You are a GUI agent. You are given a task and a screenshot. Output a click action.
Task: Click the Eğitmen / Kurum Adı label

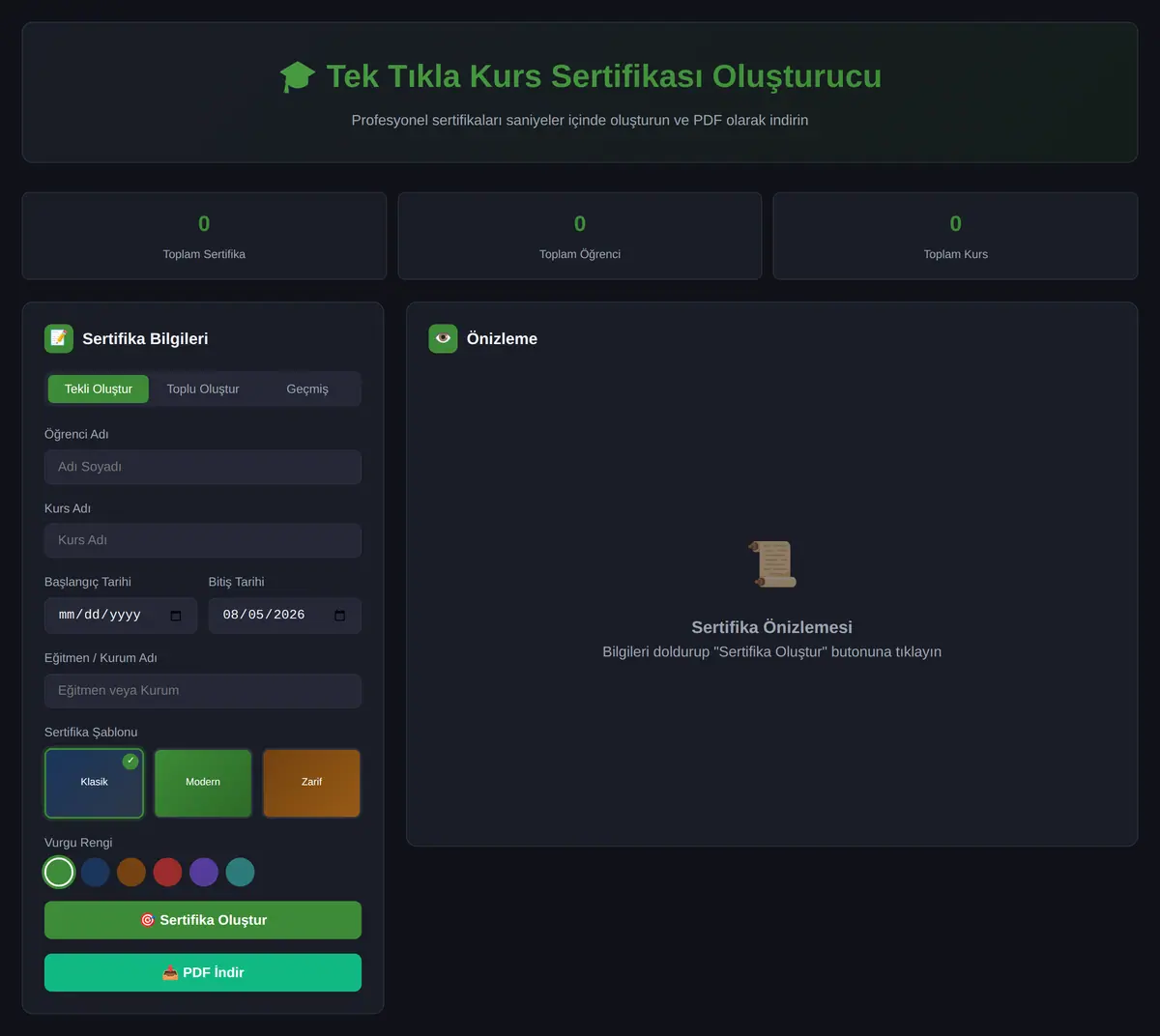click(101, 658)
